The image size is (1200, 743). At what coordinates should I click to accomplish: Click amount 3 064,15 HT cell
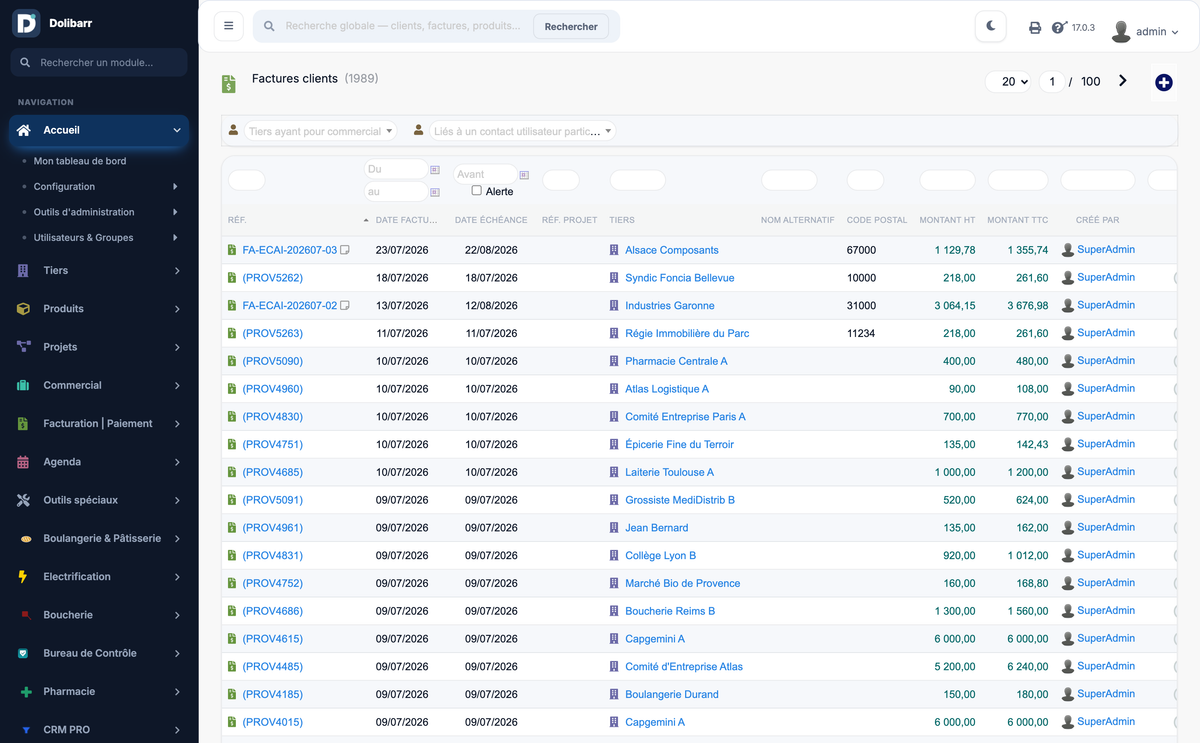tap(955, 306)
